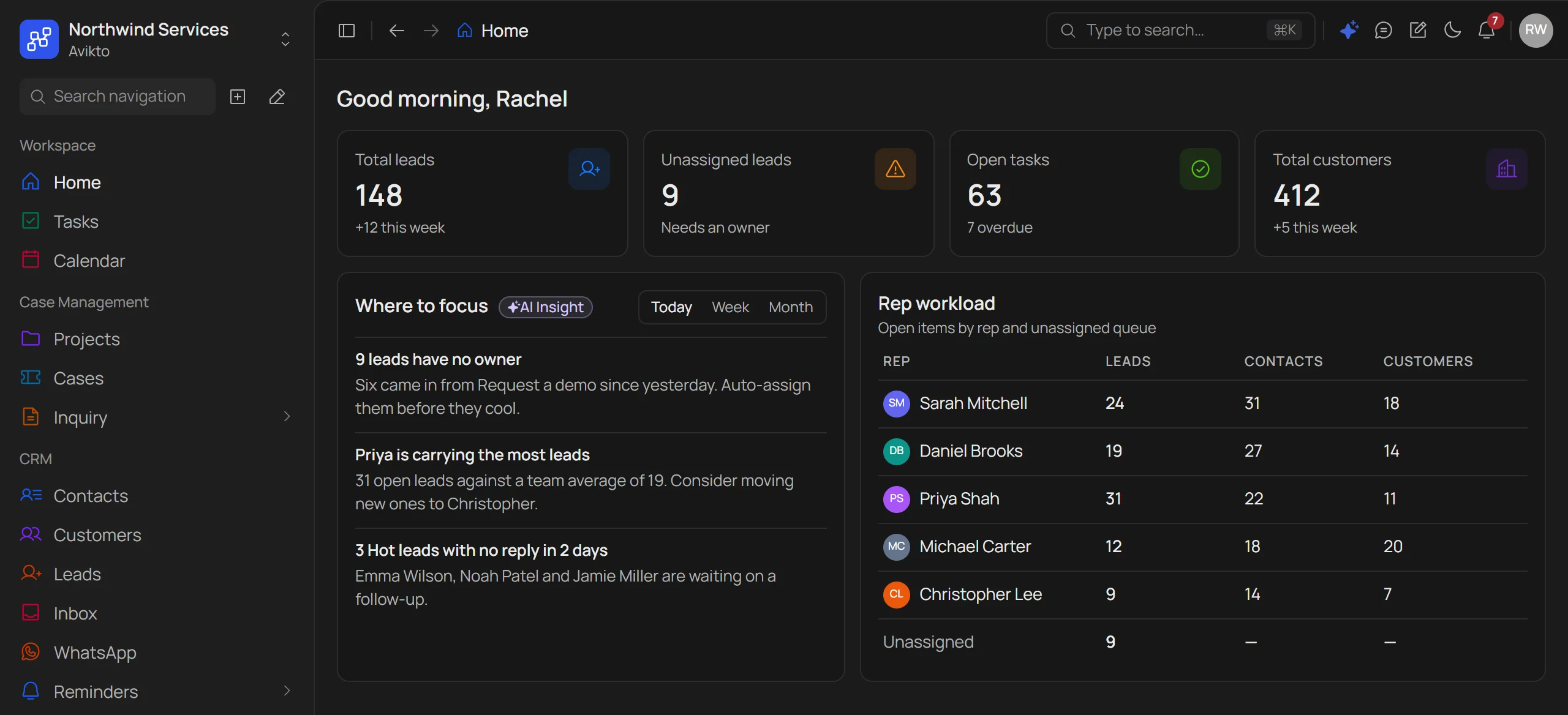This screenshot has width=1568, height=715.
Task: Open Tasks in the sidebar
Action: coord(157,222)
